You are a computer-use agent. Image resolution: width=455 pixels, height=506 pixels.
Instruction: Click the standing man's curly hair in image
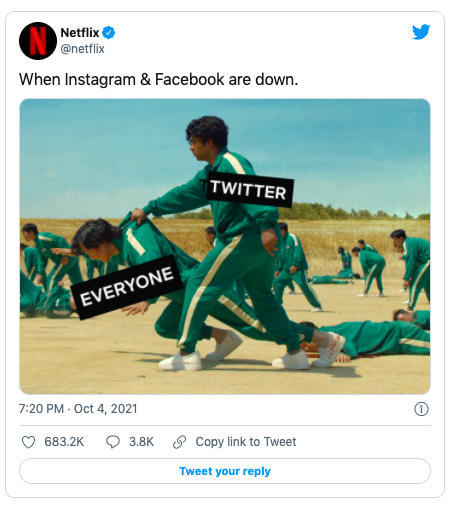207,131
